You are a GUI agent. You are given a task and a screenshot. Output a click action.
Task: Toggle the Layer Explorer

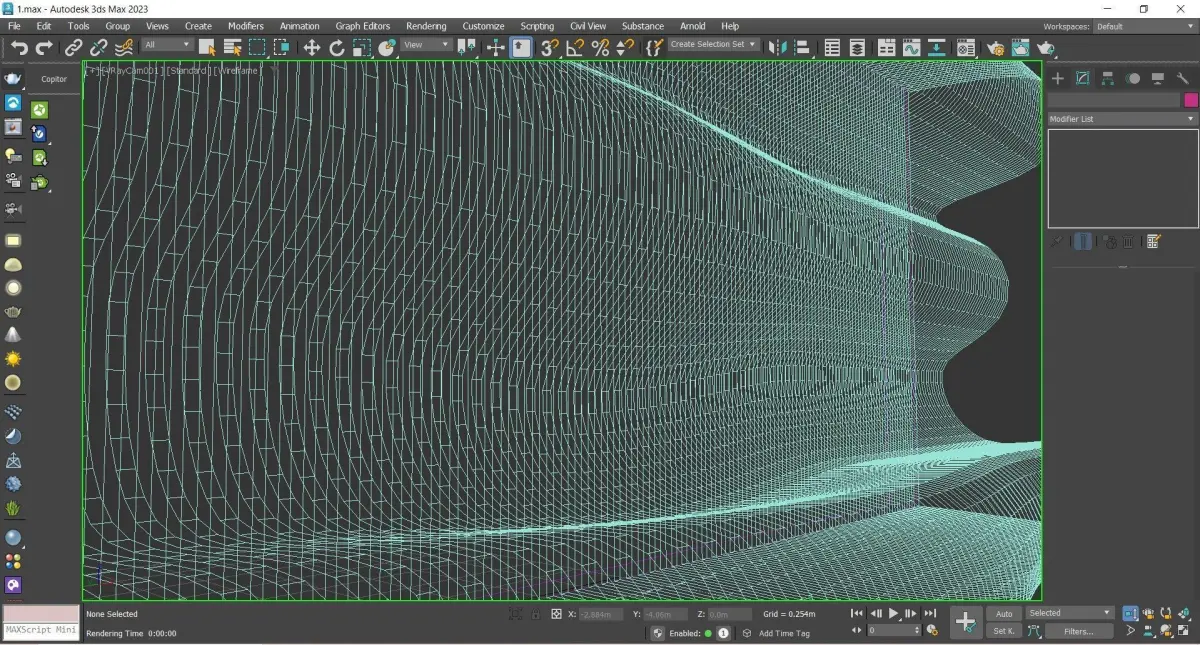[x=857, y=47]
